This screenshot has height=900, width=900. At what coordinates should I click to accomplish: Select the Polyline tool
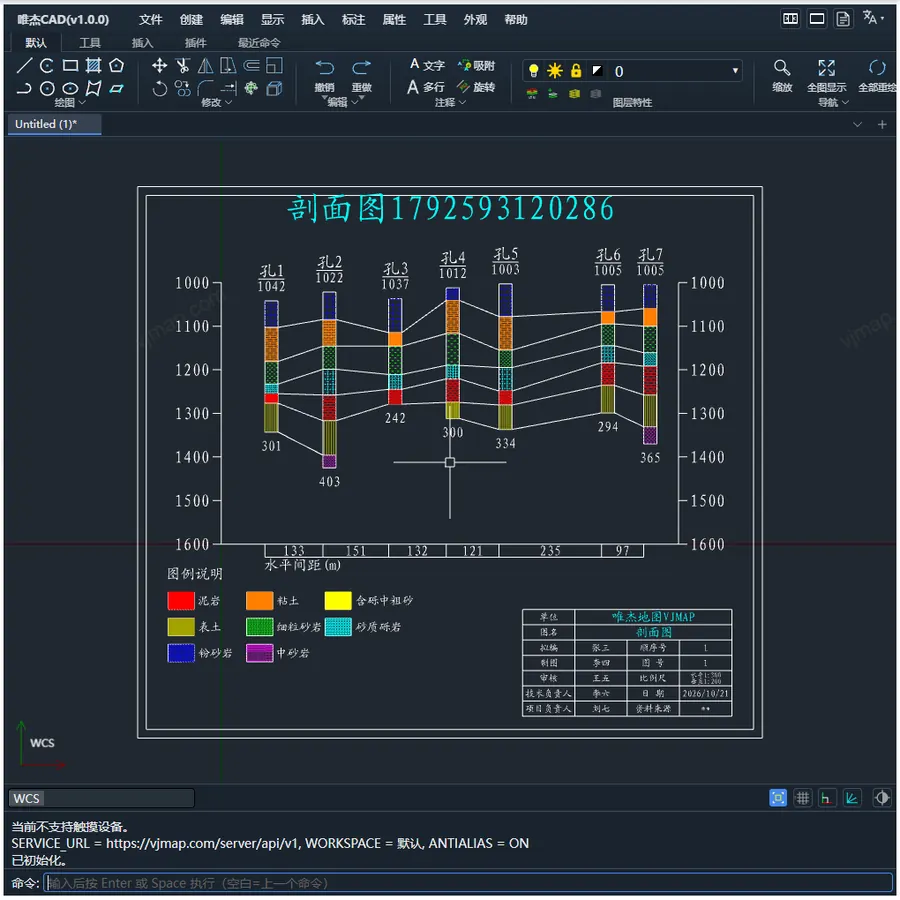coord(24,88)
